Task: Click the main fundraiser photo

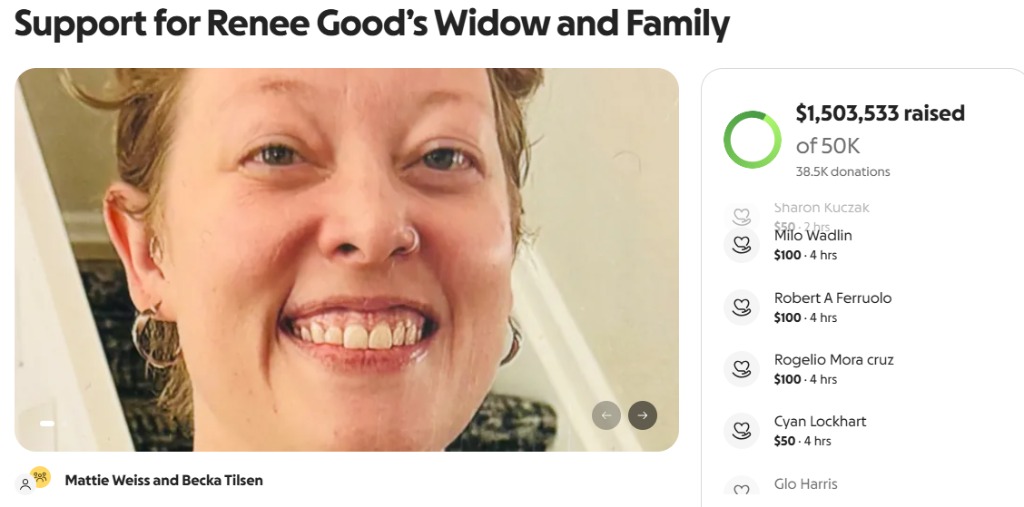Action: [347, 259]
